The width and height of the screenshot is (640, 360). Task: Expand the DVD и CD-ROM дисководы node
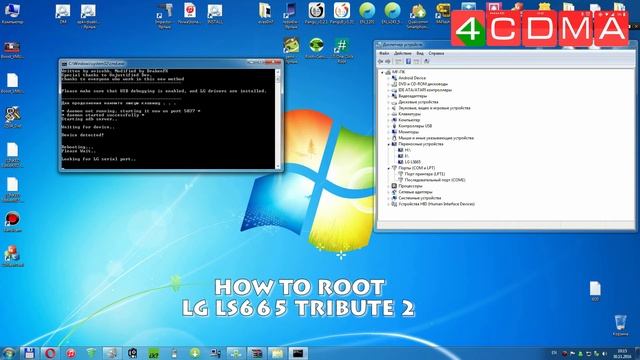tap(388, 84)
